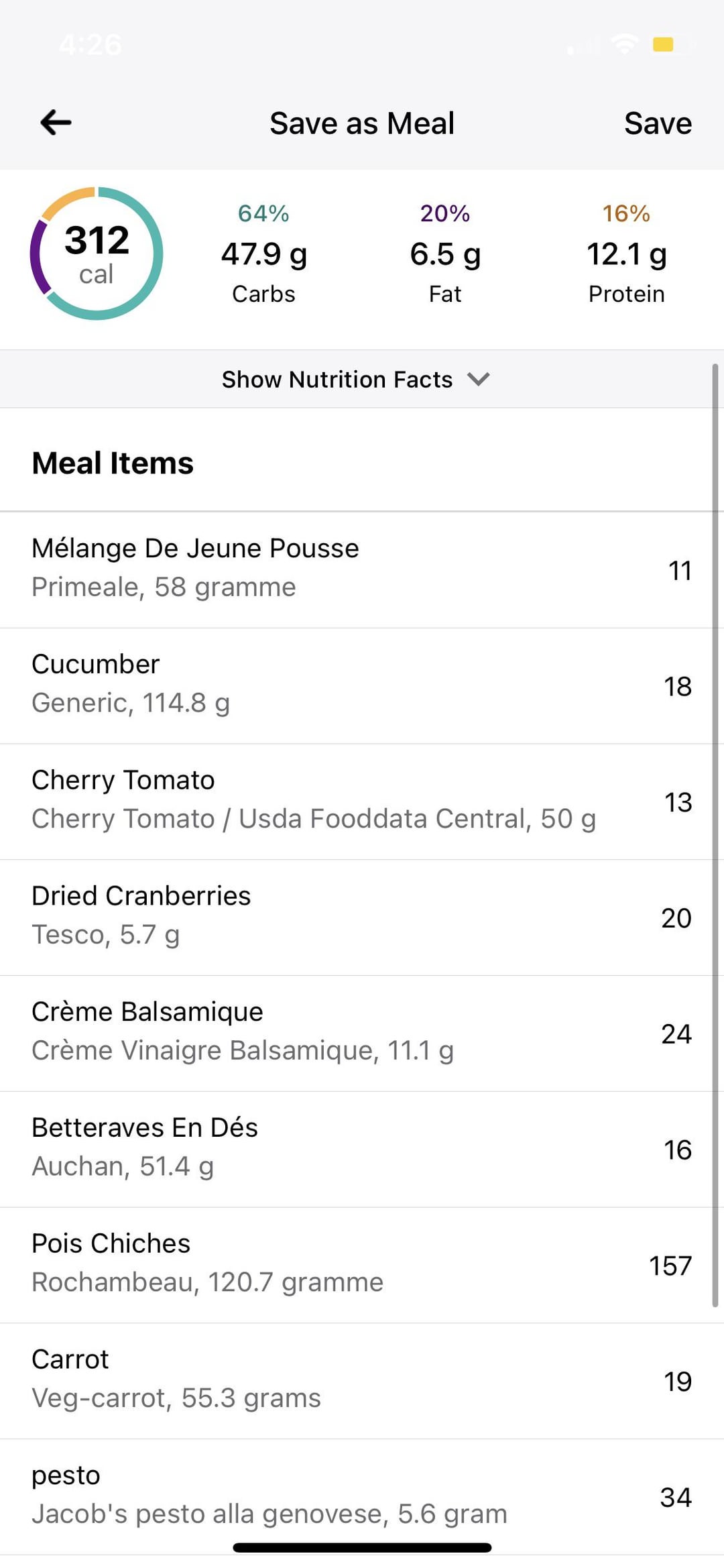Tap the Wi-Fi status icon

624,44
